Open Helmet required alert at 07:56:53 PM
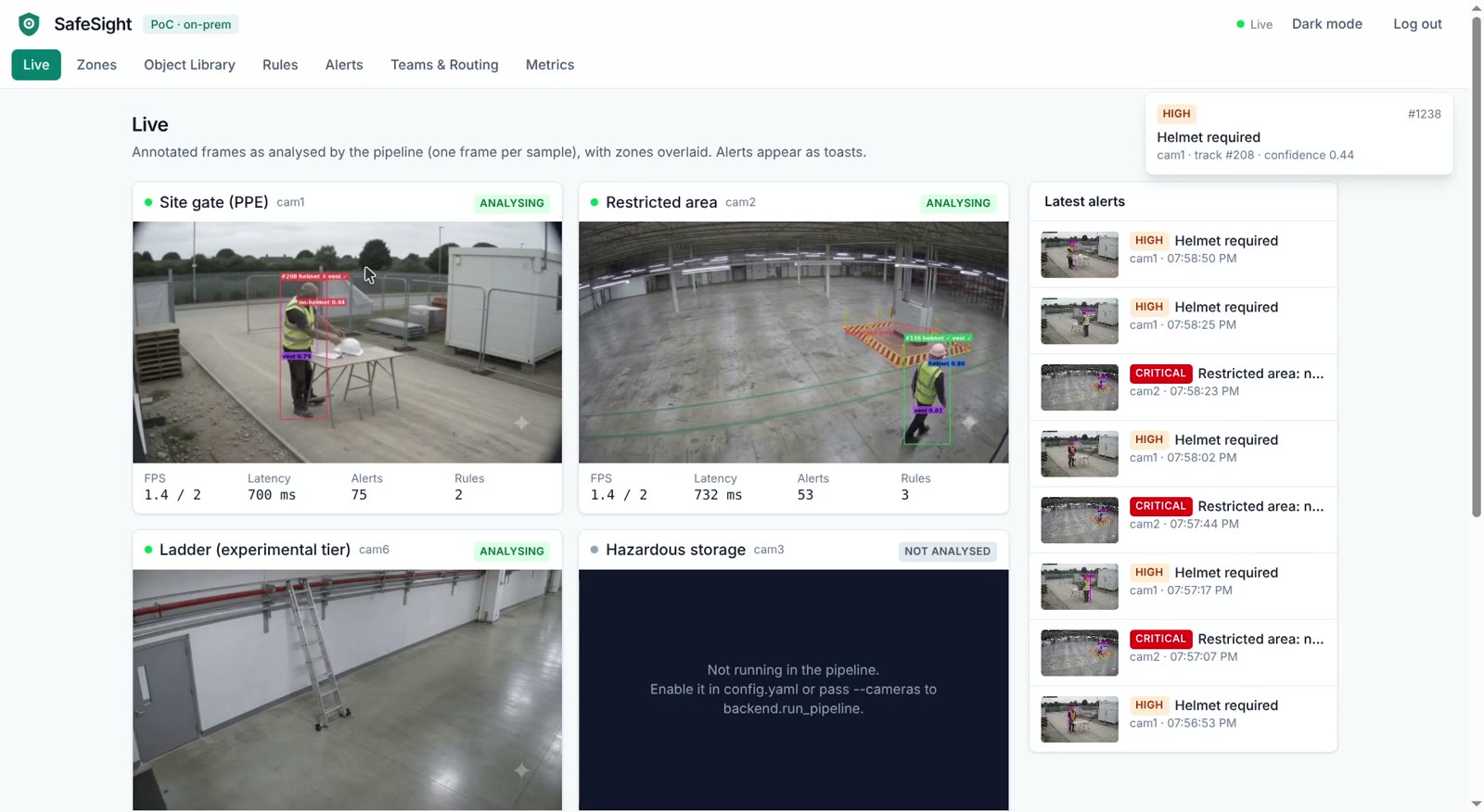This screenshot has height=812, width=1484. click(x=1183, y=719)
